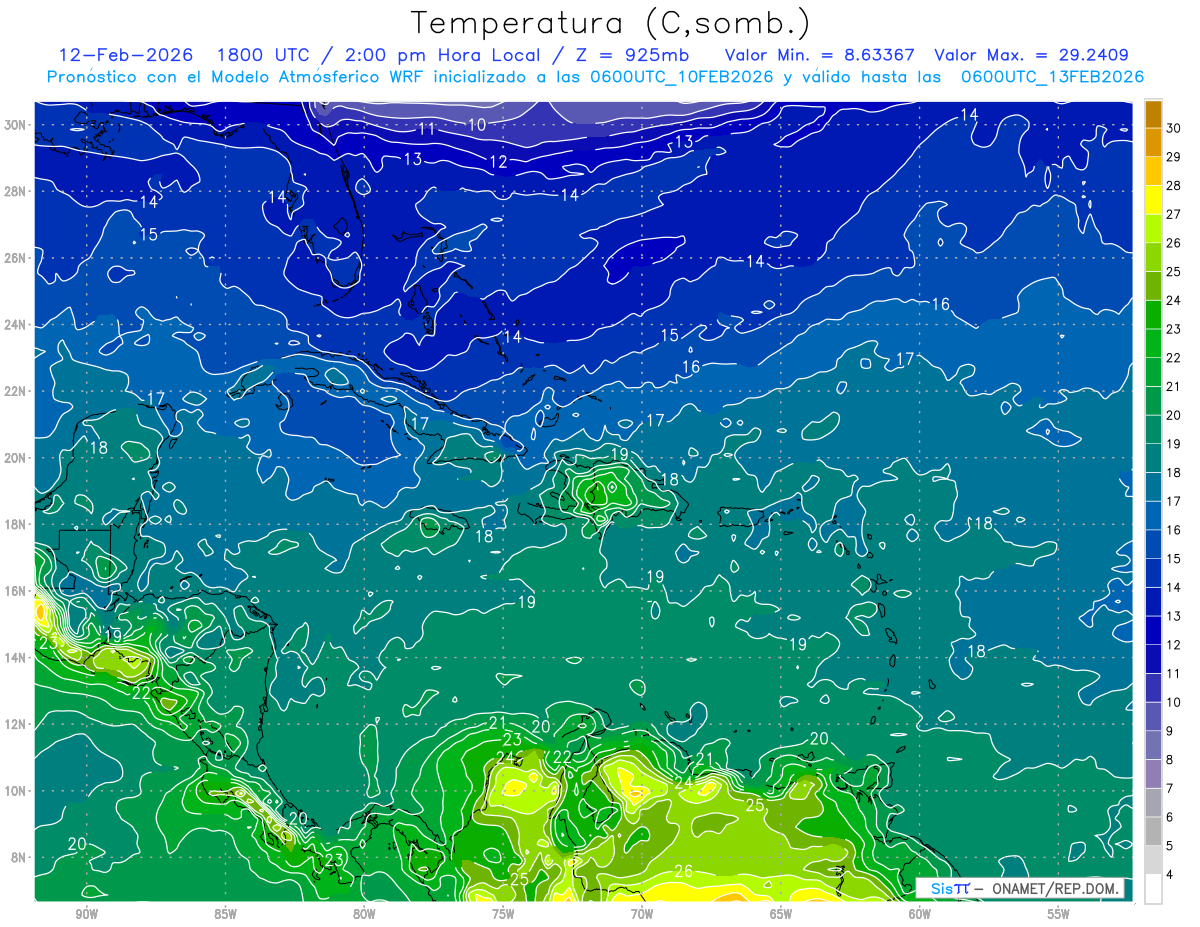Viewport: 1200px width, 927px height.
Task: Click the '24N' latitude axis label
Action: (x=17, y=324)
